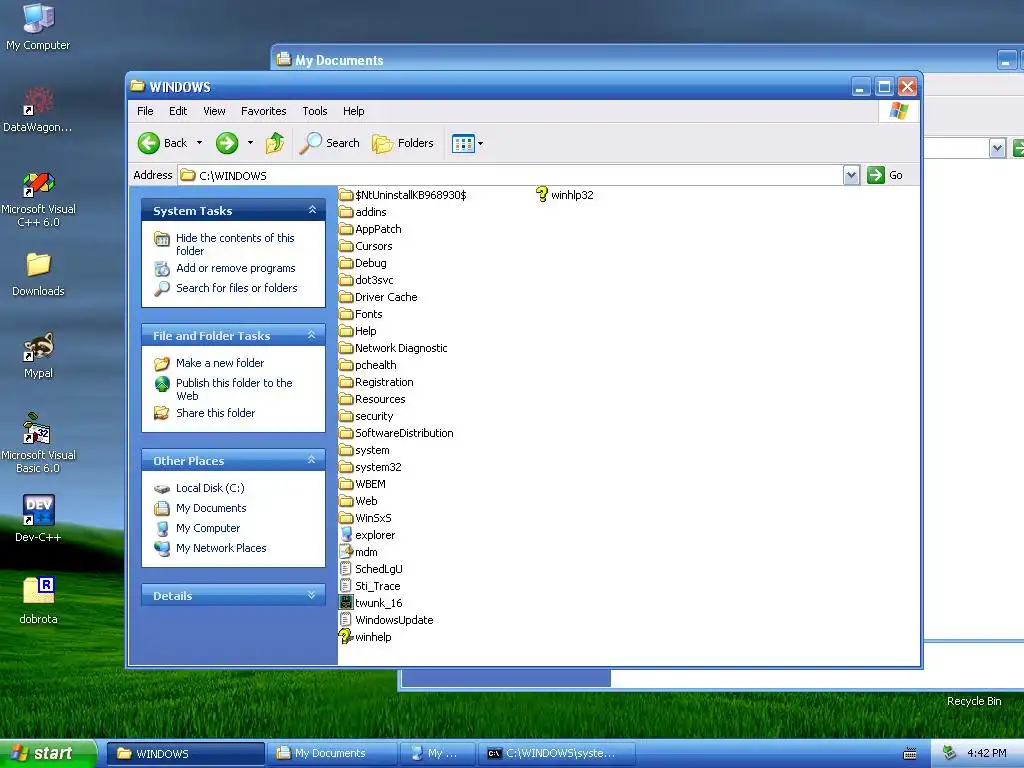Click the Start button

tap(48, 753)
